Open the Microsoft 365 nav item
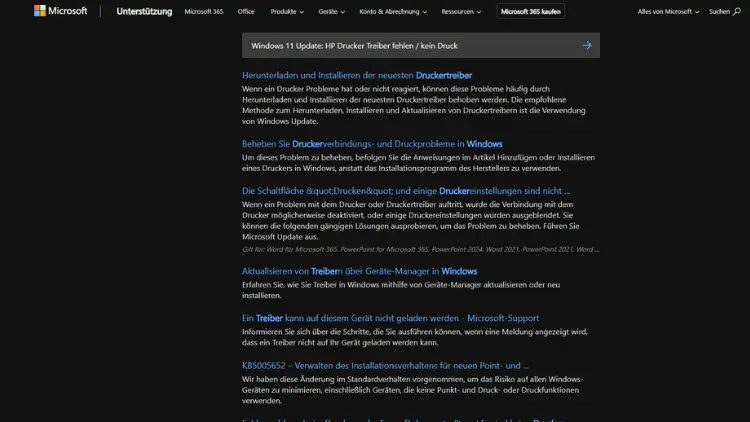 point(204,11)
